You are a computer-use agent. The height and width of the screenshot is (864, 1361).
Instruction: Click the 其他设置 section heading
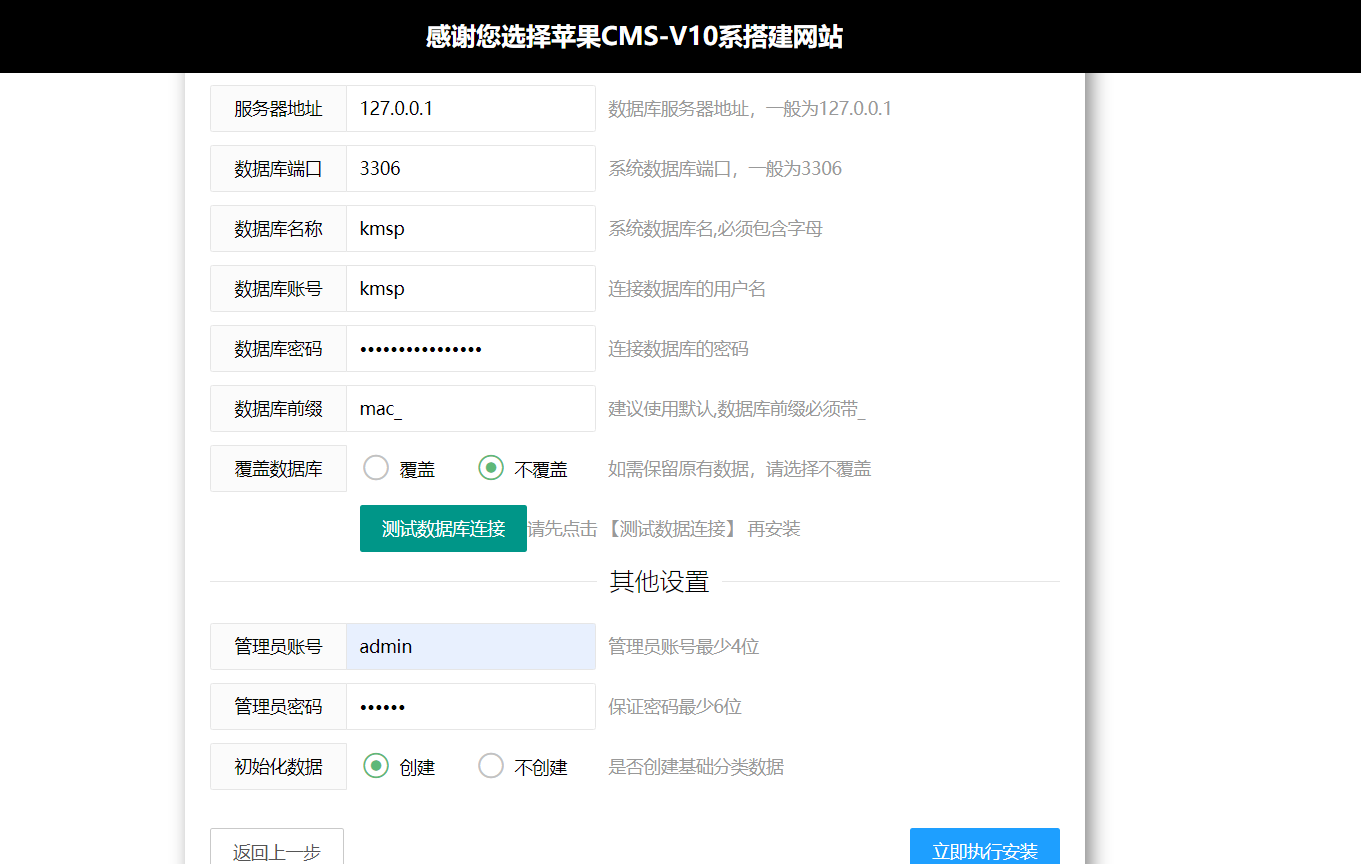(x=659, y=582)
